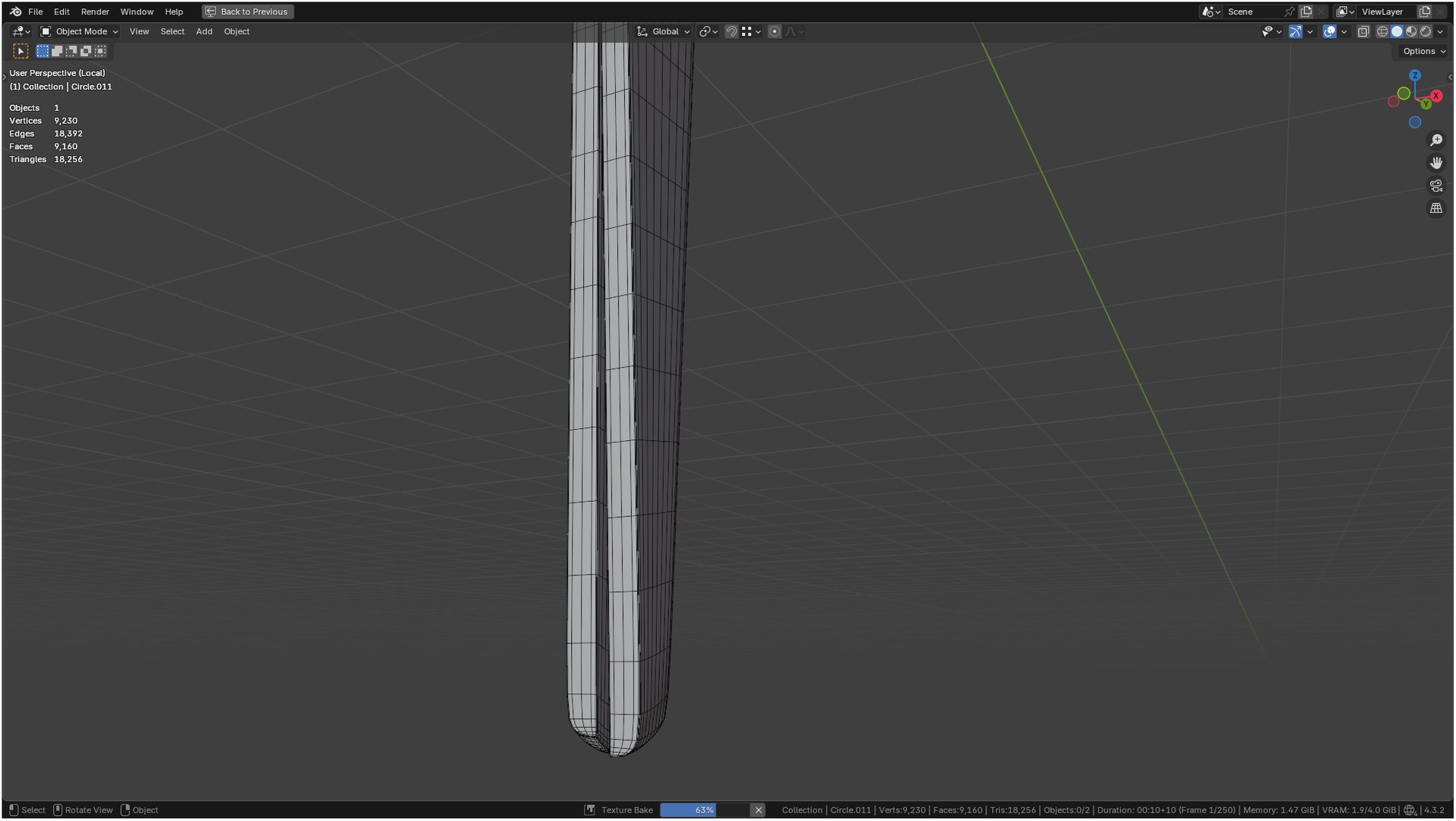Toggle proportional editing button
This screenshot has width=1456, height=821.
click(x=774, y=31)
